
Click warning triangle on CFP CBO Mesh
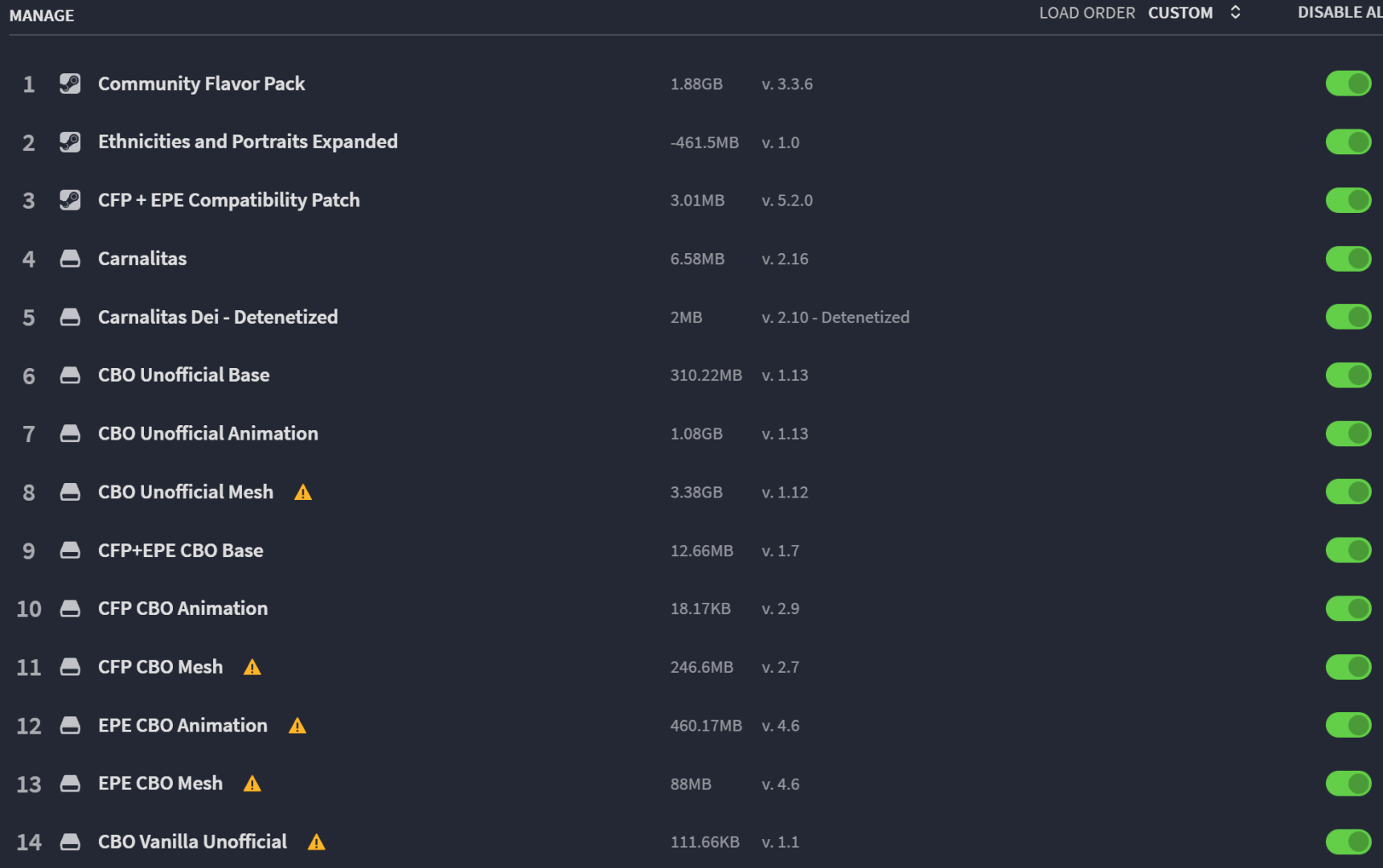(x=252, y=667)
